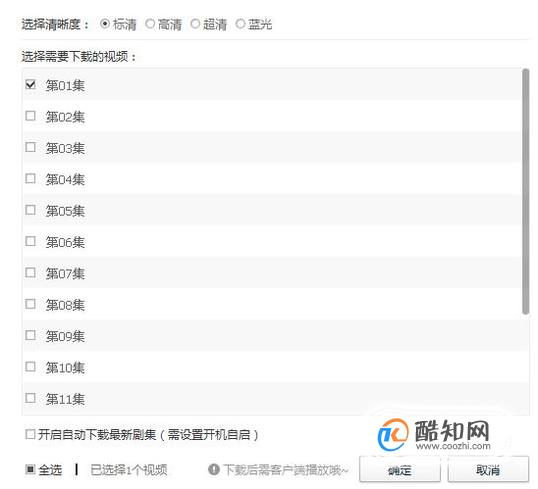The width and height of the screenshot is (538, 489).
Task: Select the 第09集 checkbox
Action: (31, 335)
